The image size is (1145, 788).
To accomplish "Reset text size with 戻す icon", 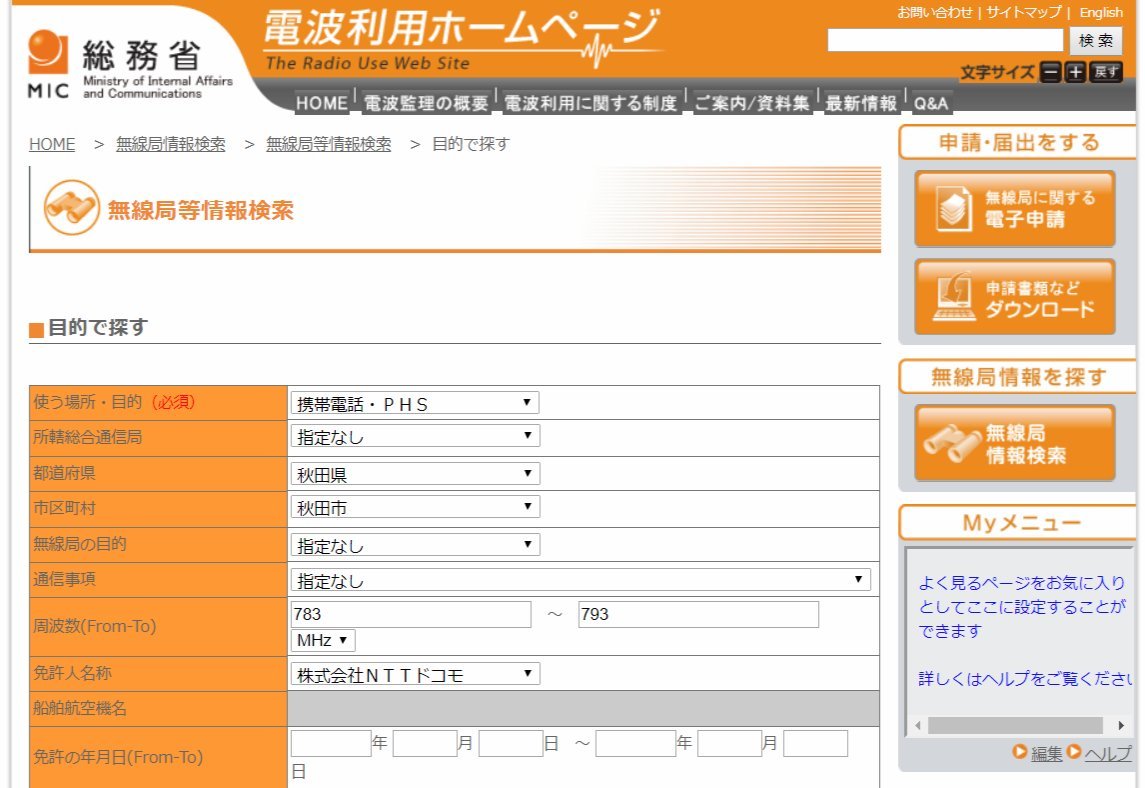I will click(x=1106, y=72).
